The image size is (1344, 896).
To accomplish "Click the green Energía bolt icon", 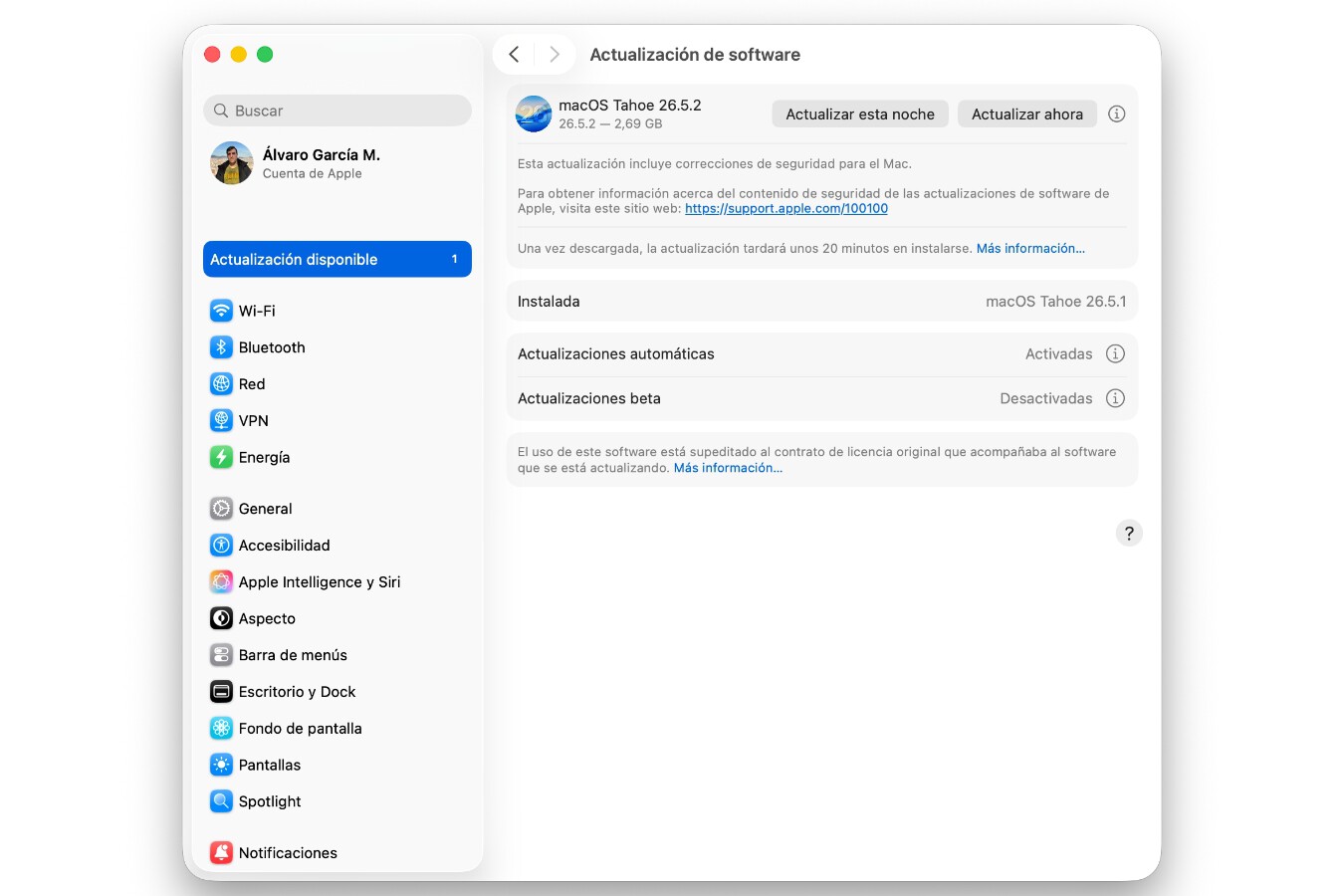I will [x=221, y=457].
